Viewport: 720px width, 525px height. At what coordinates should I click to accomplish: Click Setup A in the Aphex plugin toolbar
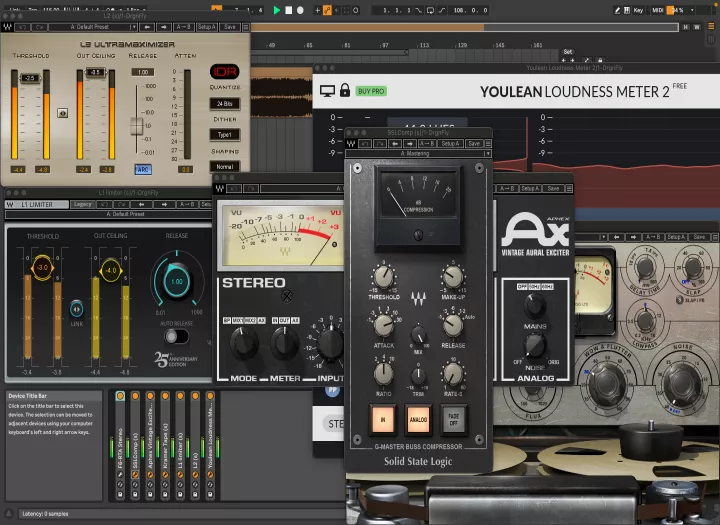click(530, 188)
